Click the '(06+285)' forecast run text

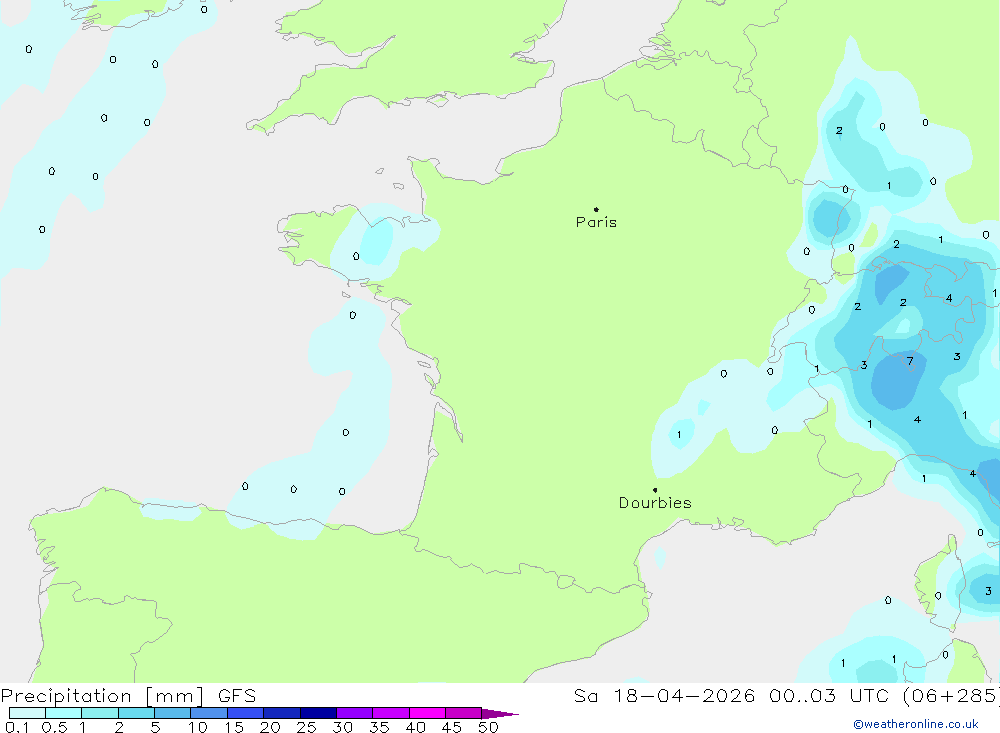(952, 695)
